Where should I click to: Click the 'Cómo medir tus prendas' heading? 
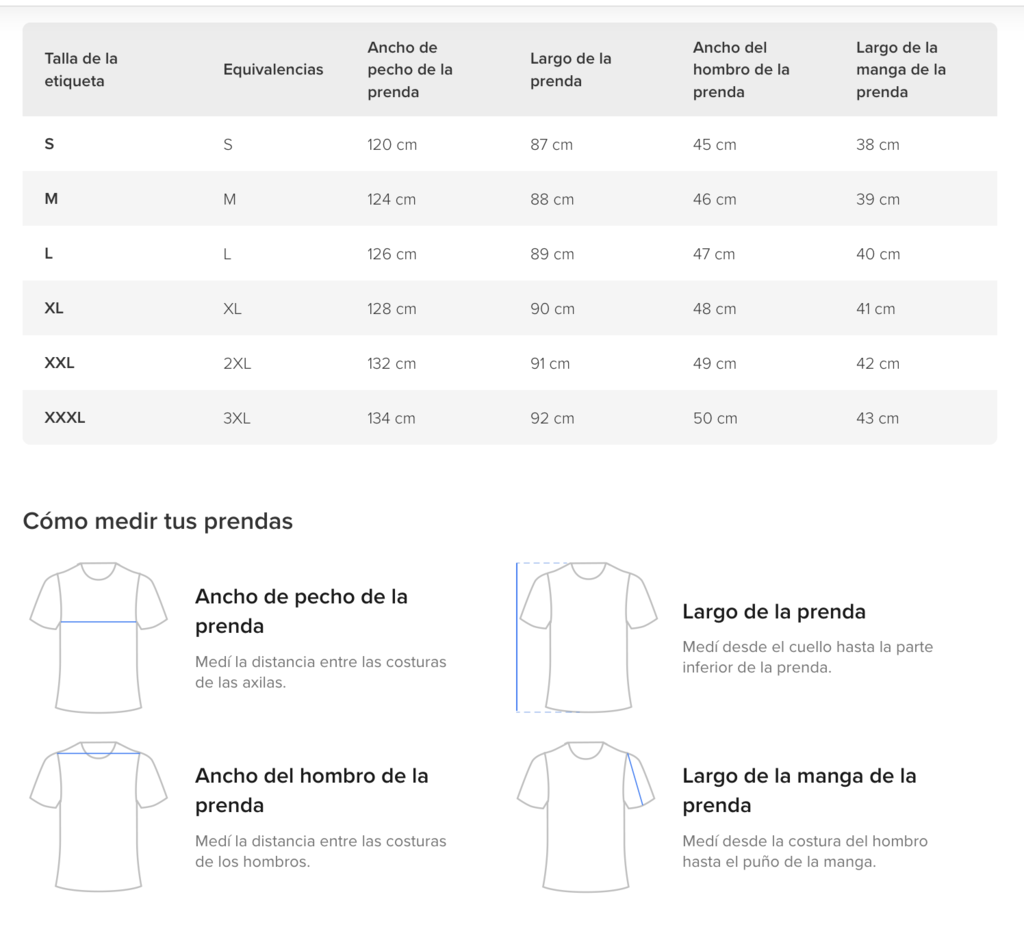[x=158, y=521]
